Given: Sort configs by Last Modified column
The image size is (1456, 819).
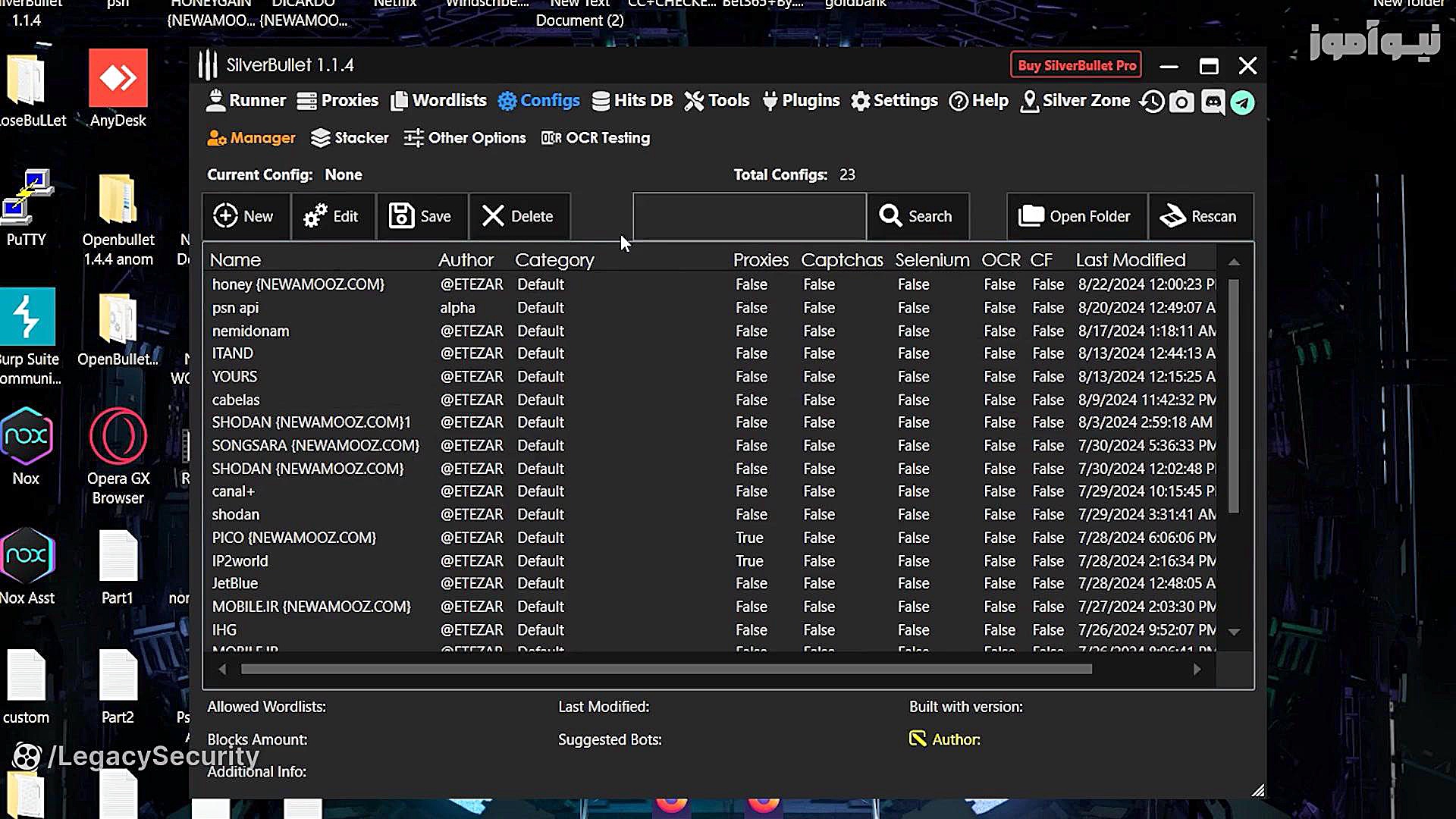Looking at the screenshot, I should pyautogui.click(x=1130, y=260).
